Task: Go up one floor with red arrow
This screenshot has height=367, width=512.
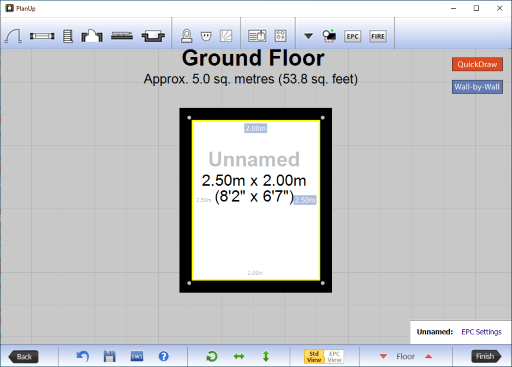Action: [x=428, y=356]
